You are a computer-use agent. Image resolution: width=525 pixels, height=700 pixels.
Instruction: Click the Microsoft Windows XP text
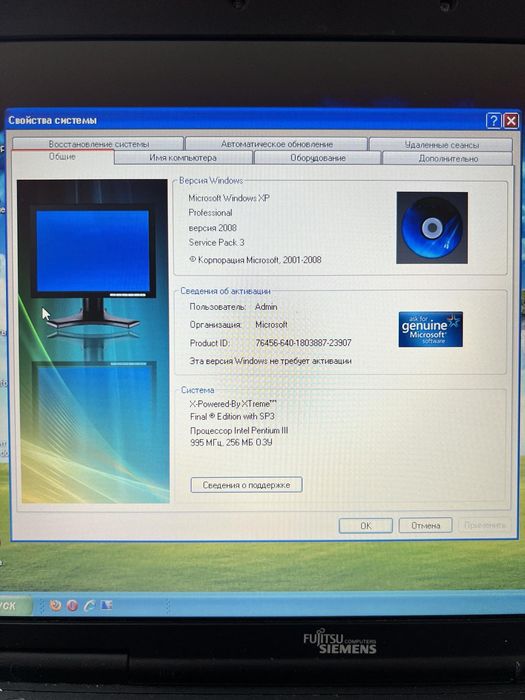pos(229,198)
